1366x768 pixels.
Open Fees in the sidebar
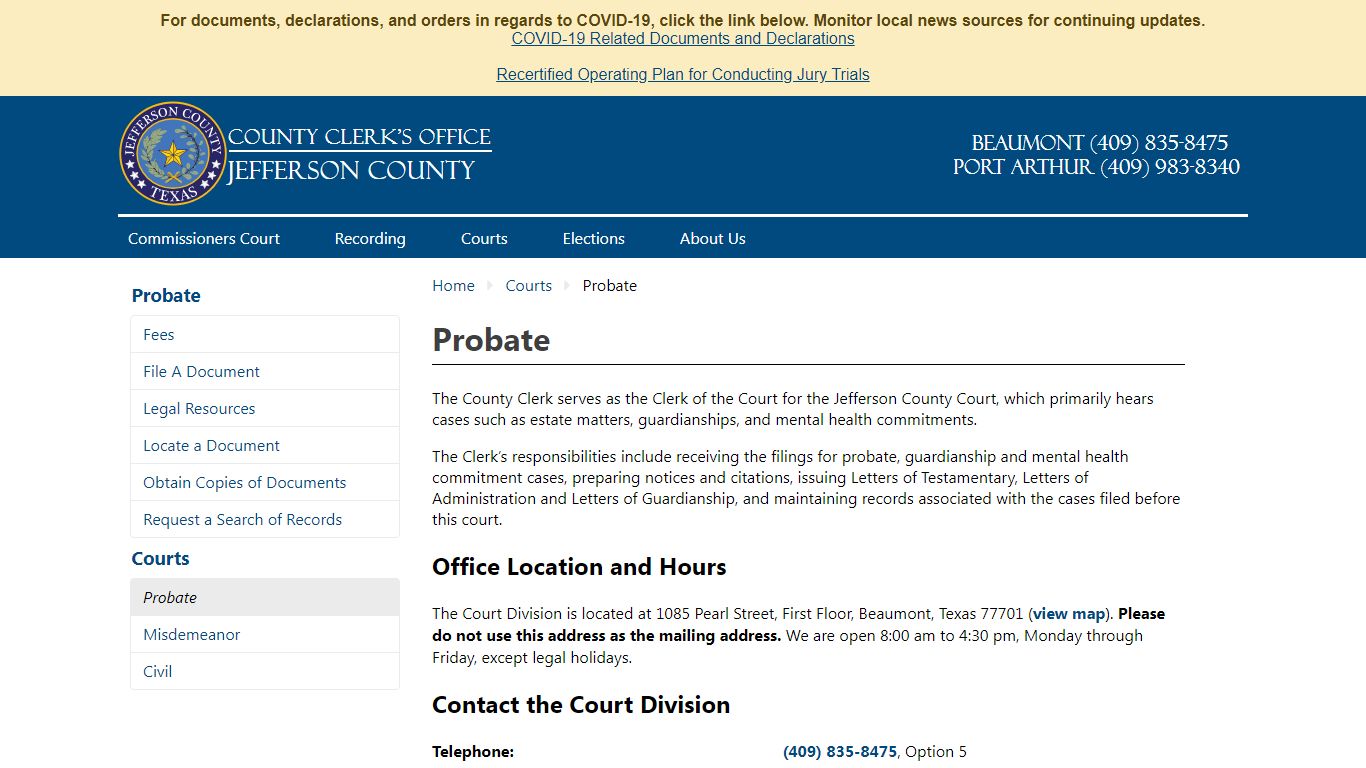(x=265, y=334)
